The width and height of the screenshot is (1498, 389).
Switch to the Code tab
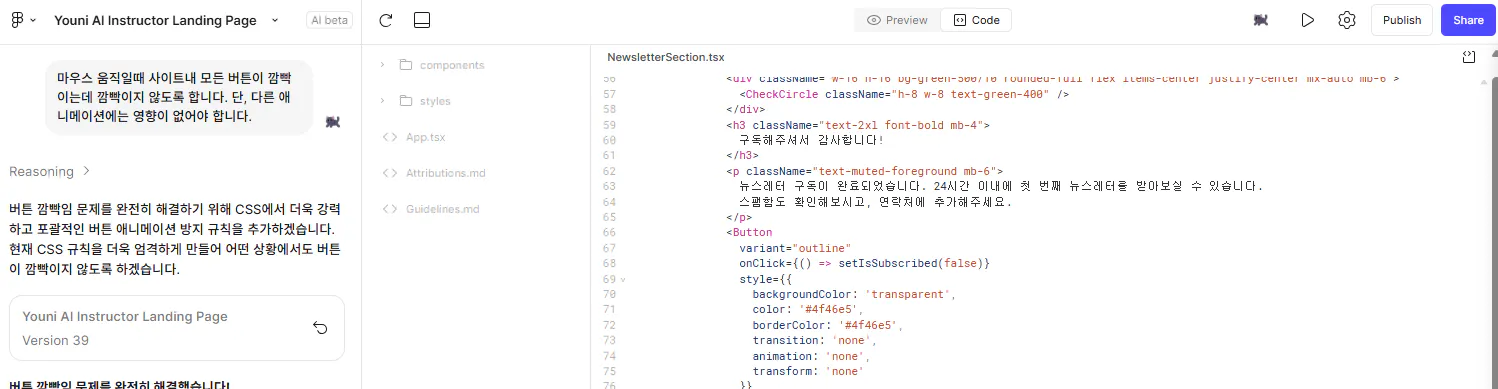tap(976, 20)
